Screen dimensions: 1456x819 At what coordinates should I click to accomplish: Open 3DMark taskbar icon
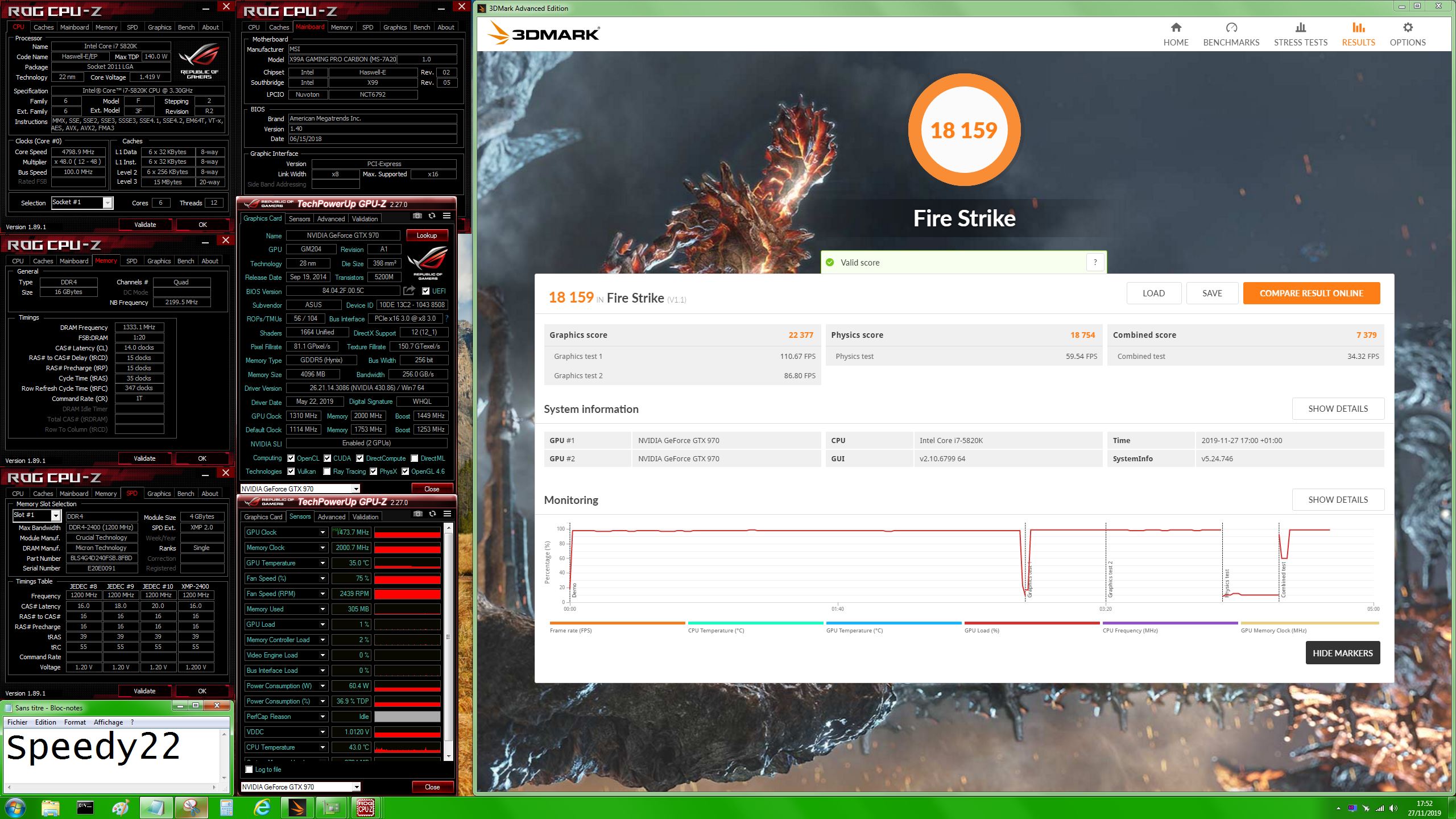point(297,808)
